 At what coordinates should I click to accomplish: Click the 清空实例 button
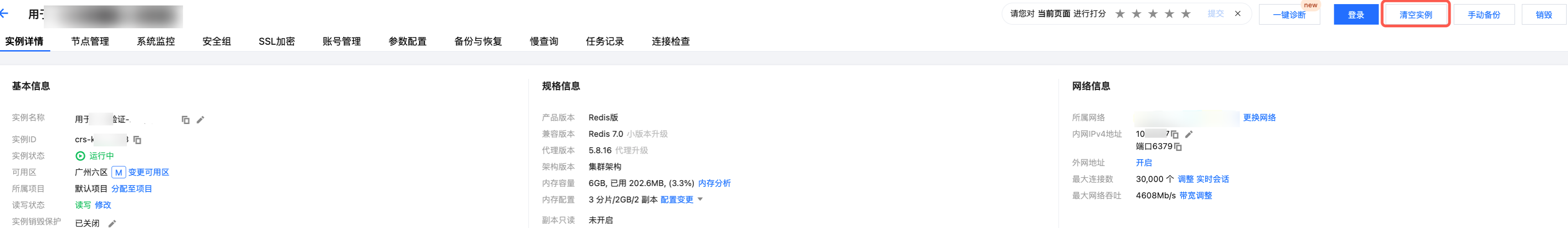[1415, 15]
